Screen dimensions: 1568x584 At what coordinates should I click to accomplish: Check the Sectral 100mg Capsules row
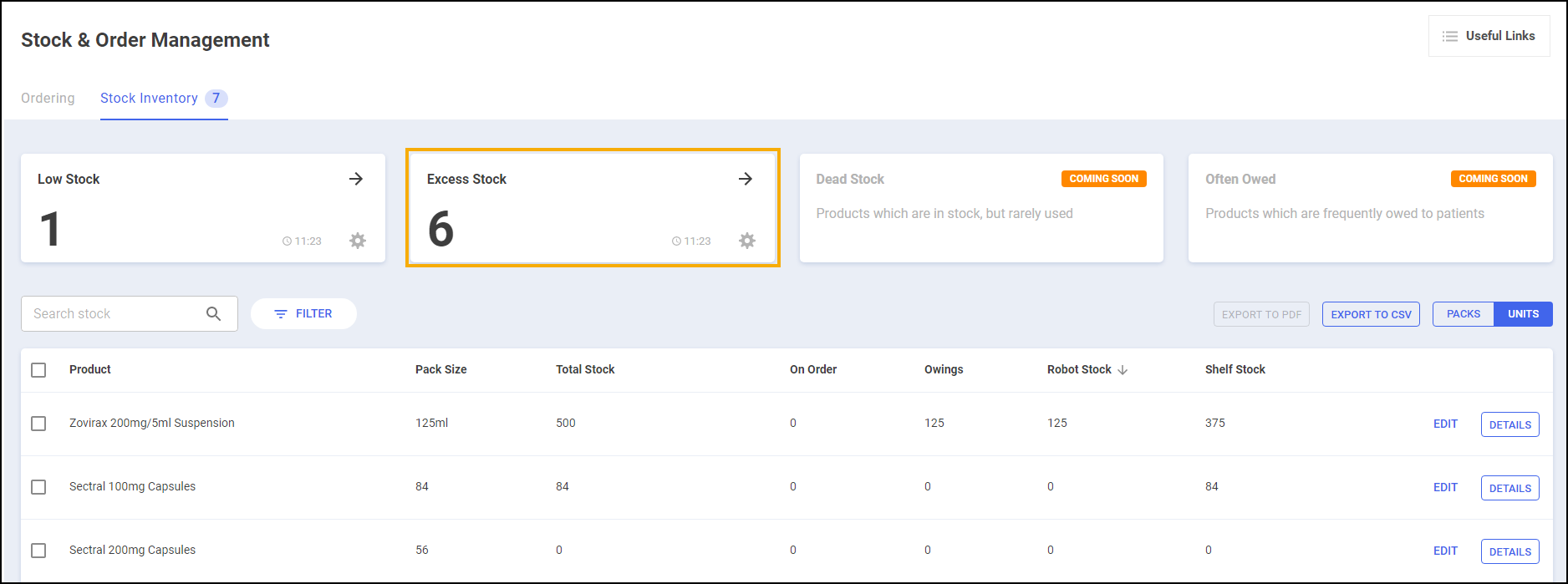pos(38,487)
